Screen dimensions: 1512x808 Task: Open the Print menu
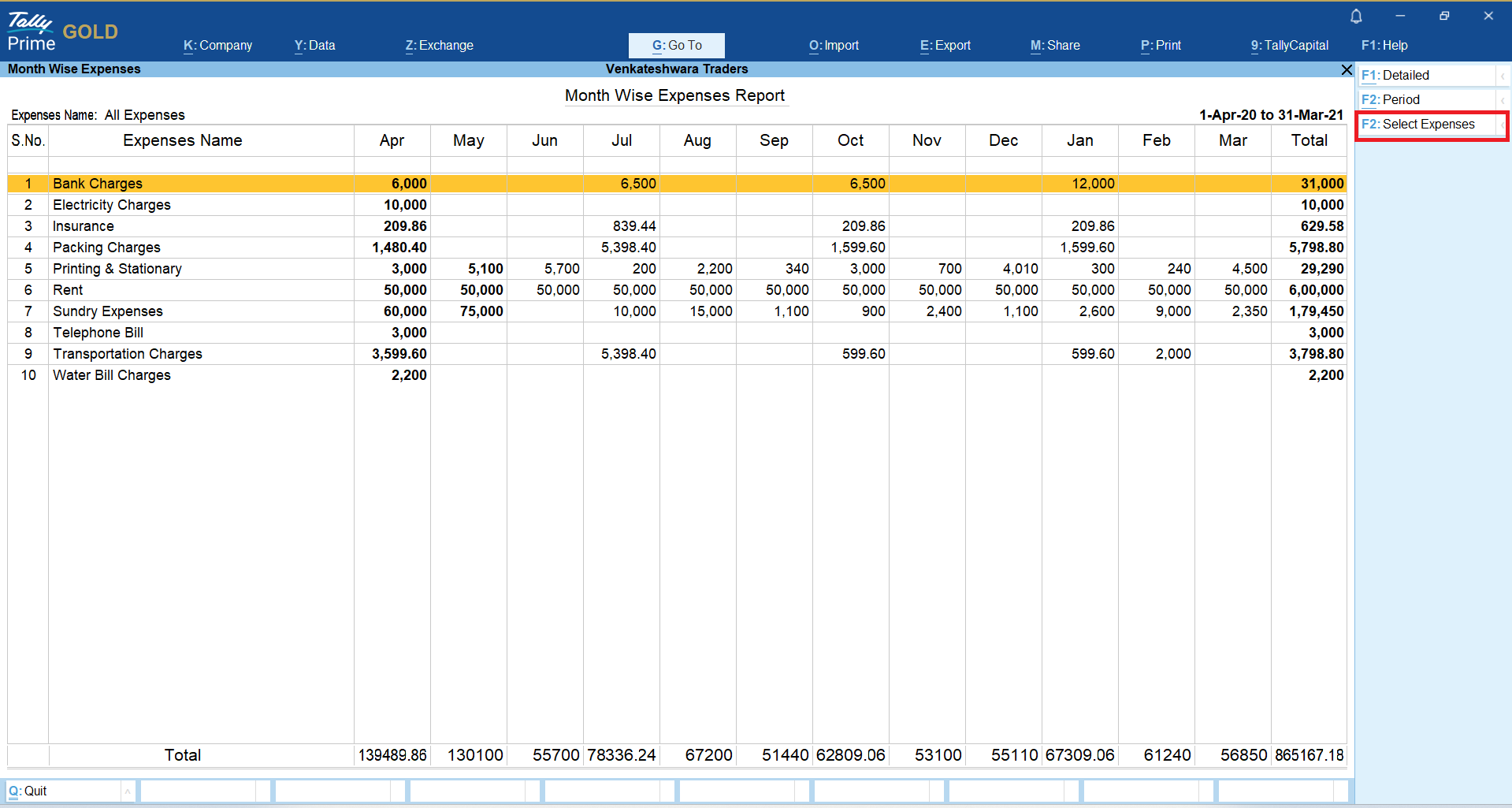tap(1161, 46)
